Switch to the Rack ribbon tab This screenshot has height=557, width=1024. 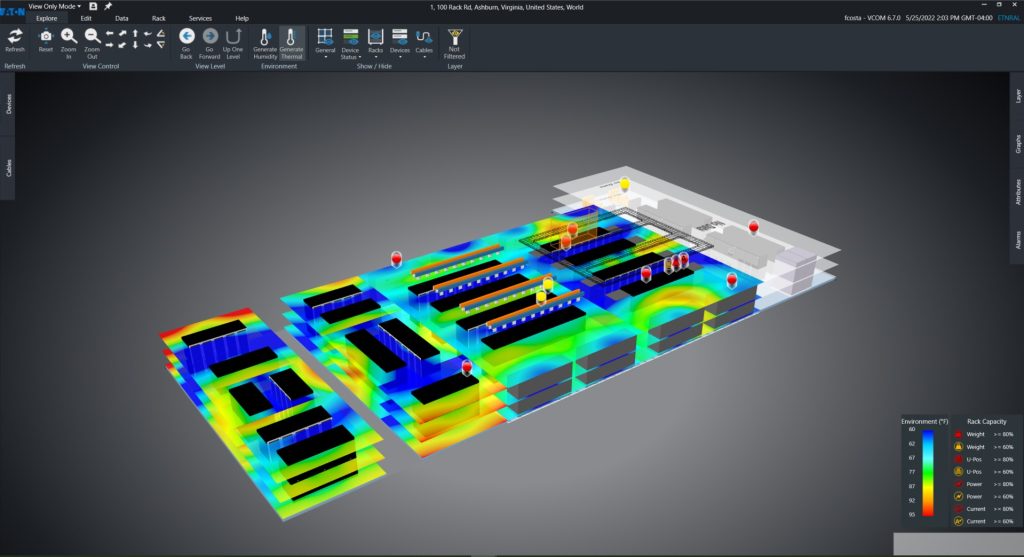pos(159,18)
